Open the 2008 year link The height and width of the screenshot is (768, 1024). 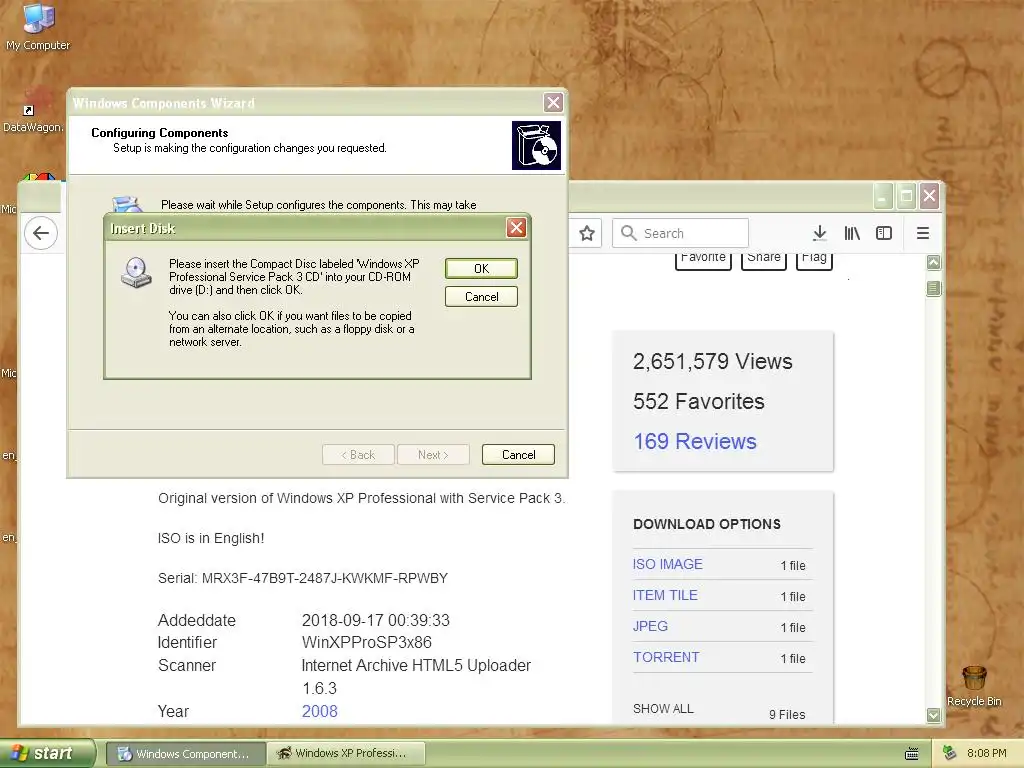(x=319, y=711)
